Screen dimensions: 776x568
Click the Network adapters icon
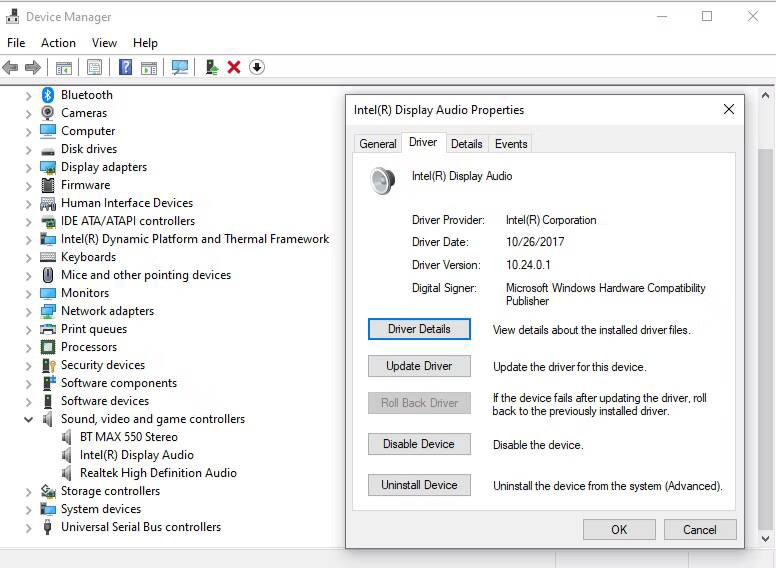click(x=48, y=311)
